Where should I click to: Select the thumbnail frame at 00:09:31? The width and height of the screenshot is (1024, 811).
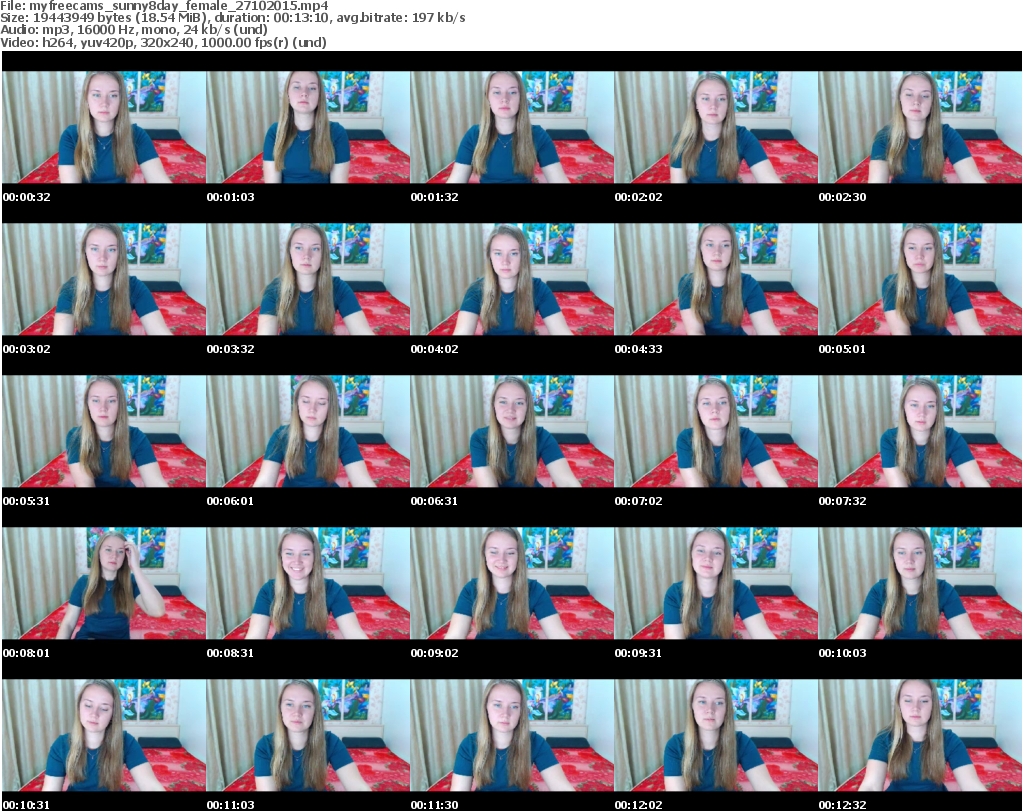716,583
